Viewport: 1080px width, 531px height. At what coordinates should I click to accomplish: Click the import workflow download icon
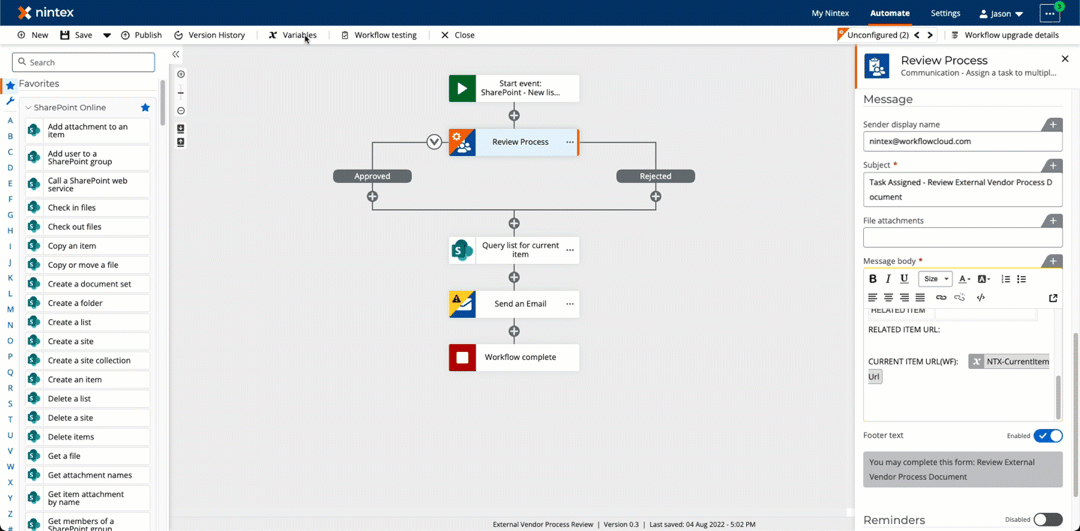(x=181, y=129)
